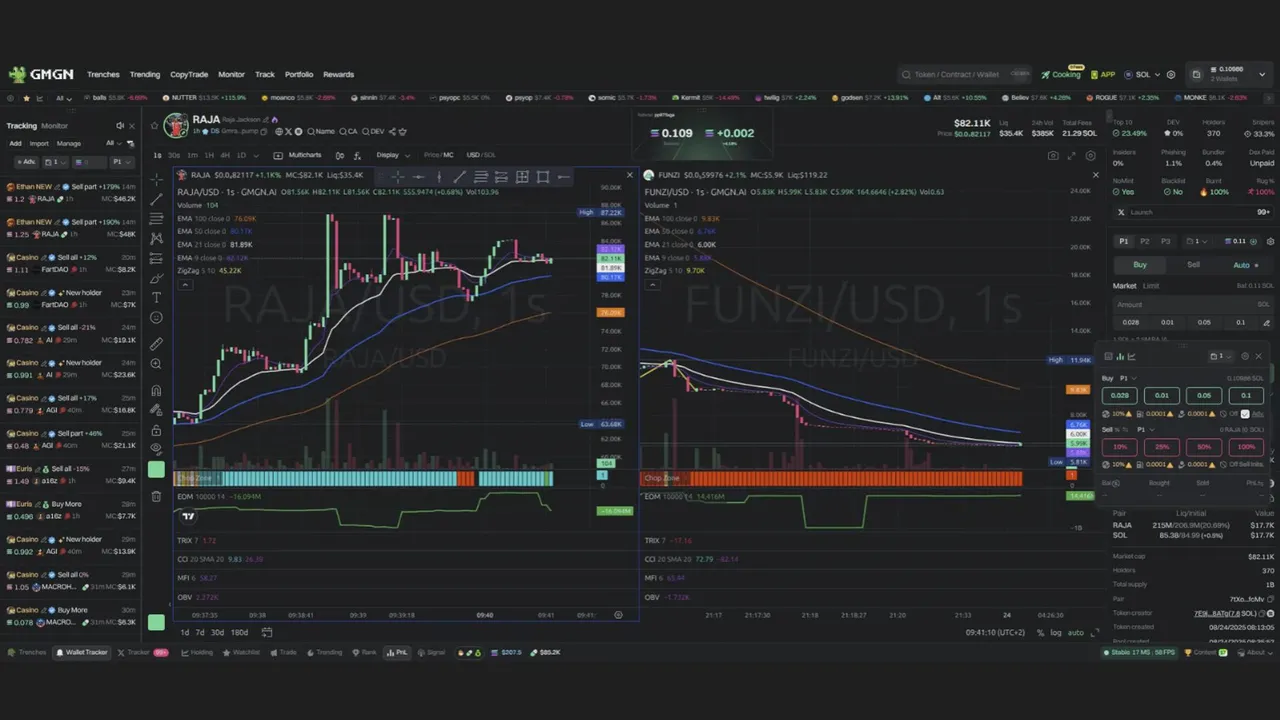Select the 1s chart timeframe
1280x720 pixels.
pos(157,155)
